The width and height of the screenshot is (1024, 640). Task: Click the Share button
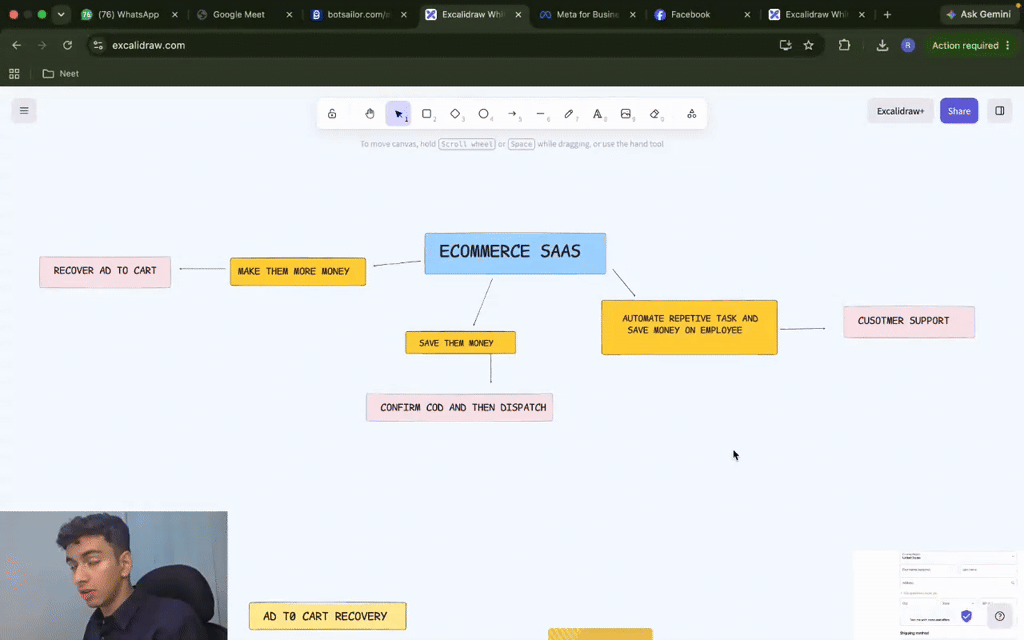[x=959, y=111]
